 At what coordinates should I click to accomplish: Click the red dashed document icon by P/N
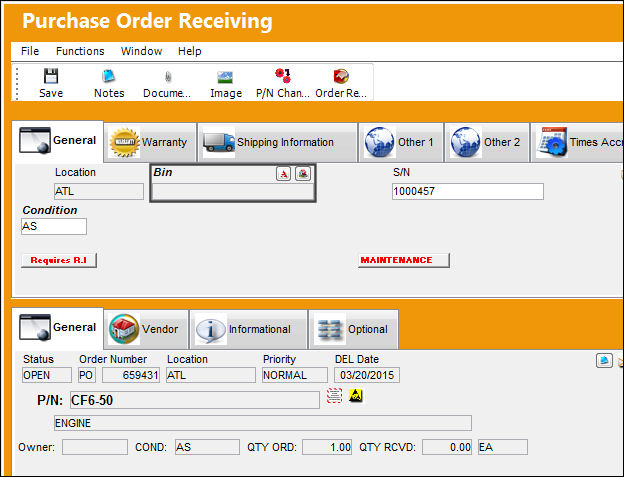334,396
